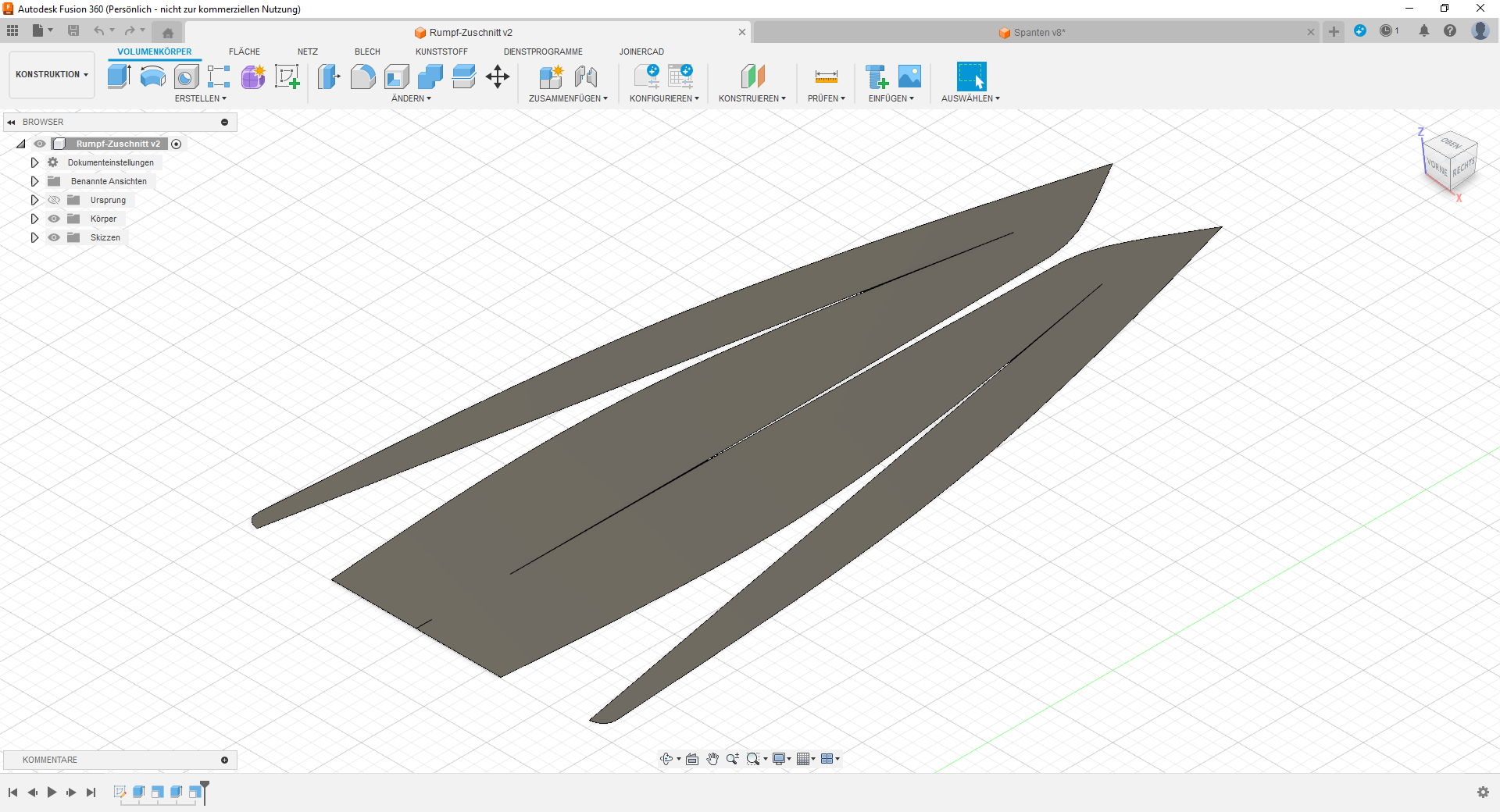Open the notifications bell
This screenshot has width=1500, height=812.
click(1424, 30)
